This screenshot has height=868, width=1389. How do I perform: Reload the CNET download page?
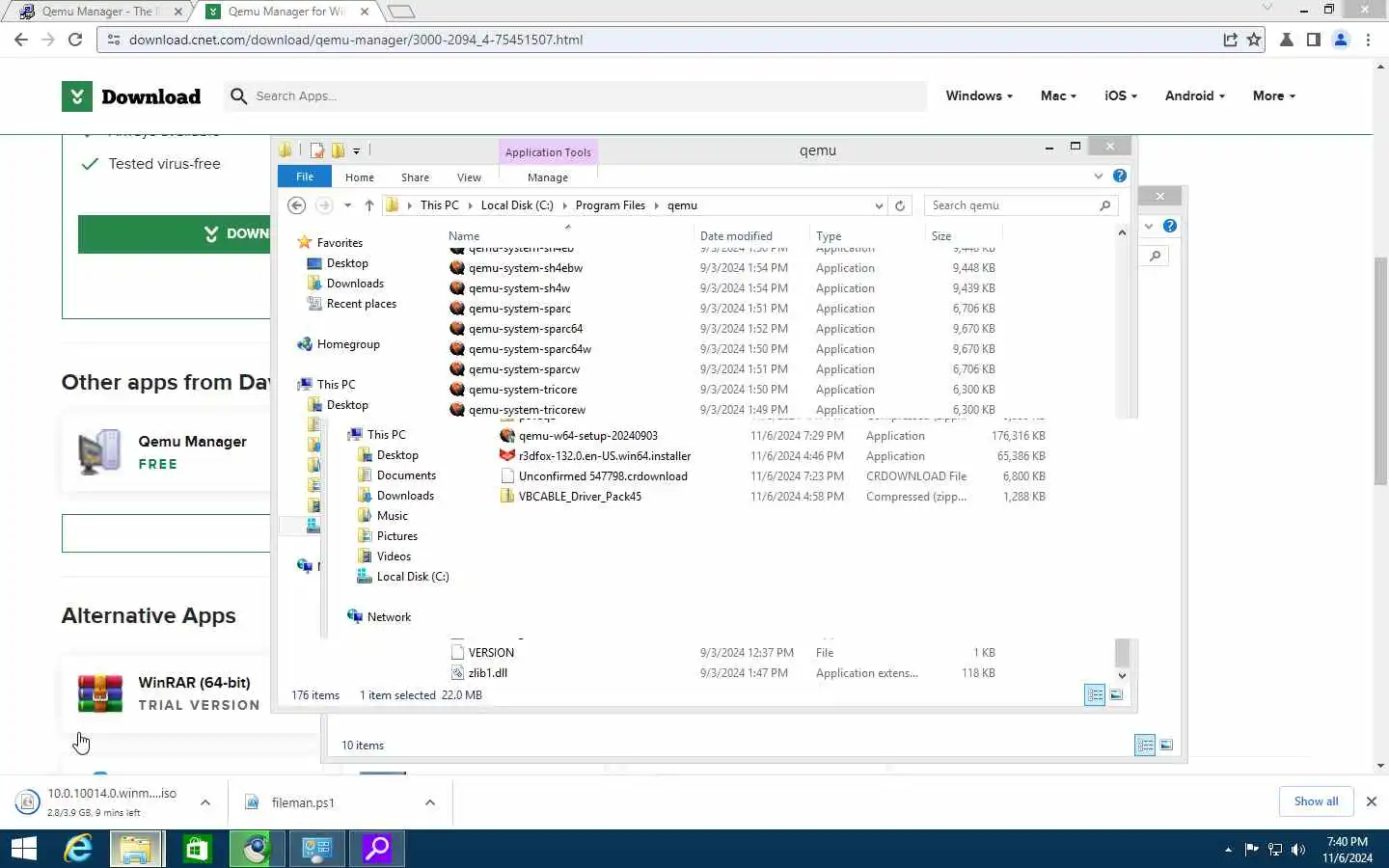(75, 40)
